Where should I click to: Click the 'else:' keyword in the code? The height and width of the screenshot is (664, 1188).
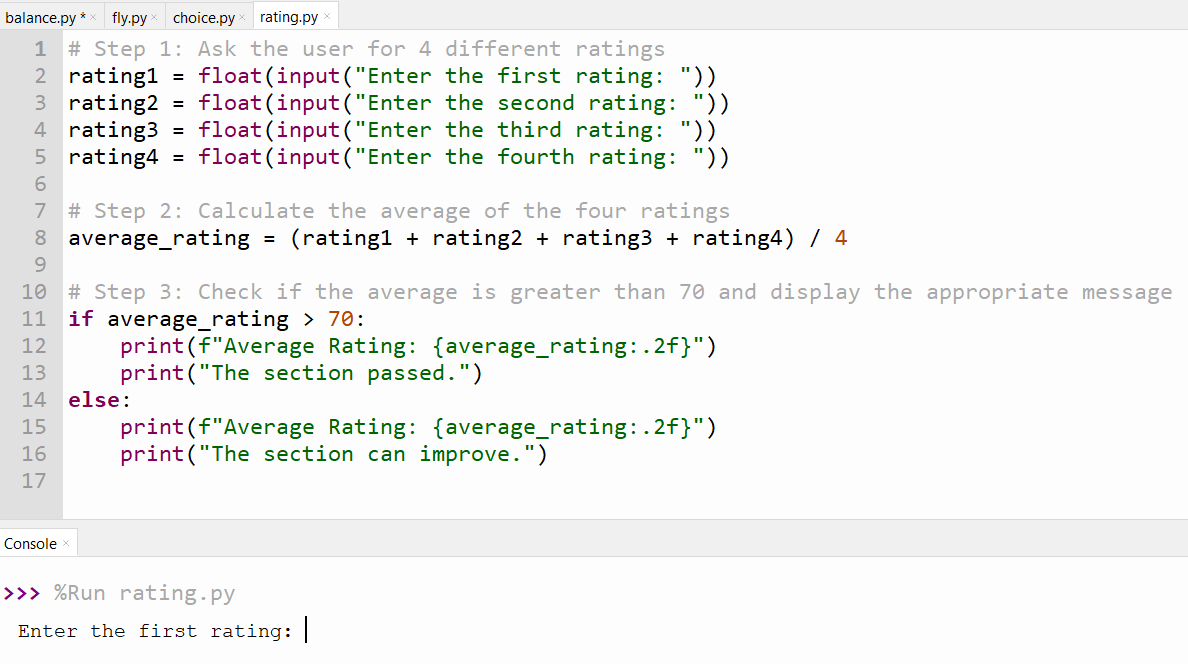(x=99, y=400)
